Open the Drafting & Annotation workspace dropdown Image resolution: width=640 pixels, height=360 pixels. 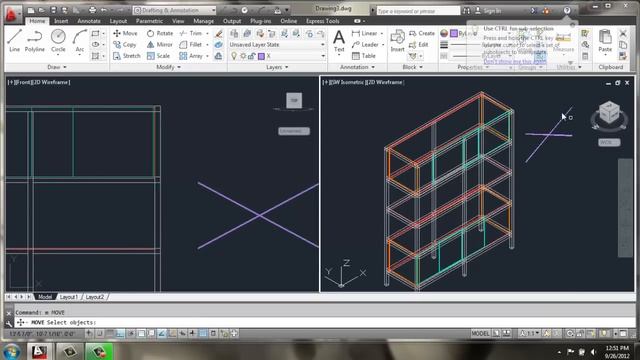coord(175,10)
